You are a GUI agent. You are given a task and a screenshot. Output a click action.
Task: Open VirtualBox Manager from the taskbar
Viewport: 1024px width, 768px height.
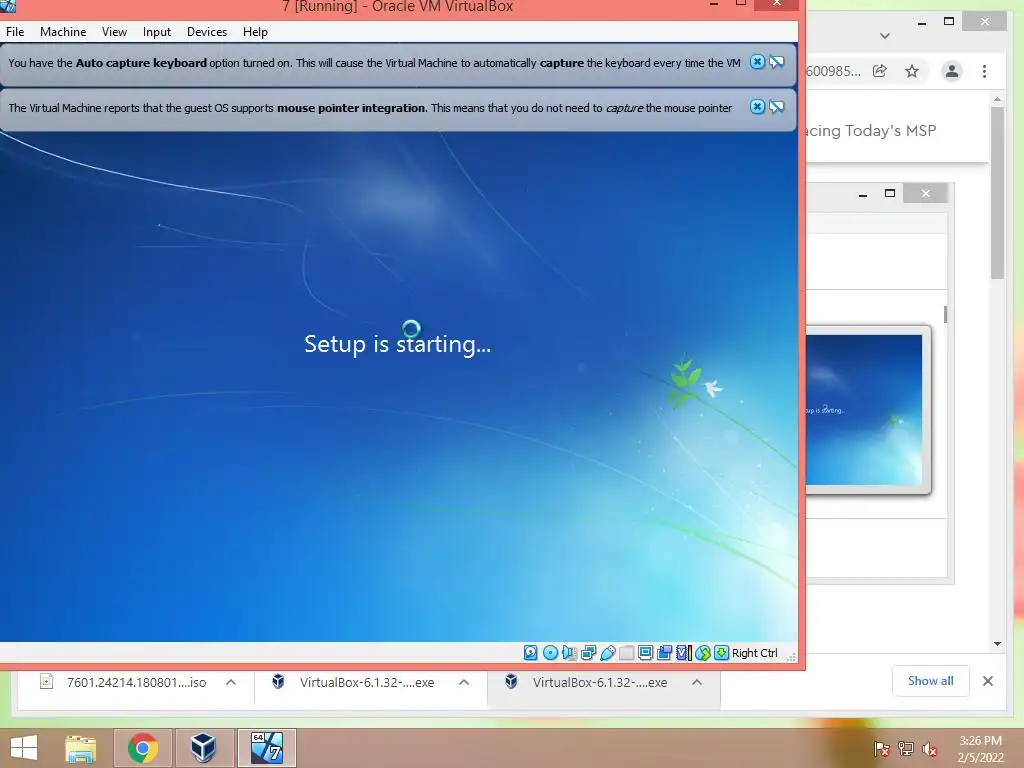point(203,748)
